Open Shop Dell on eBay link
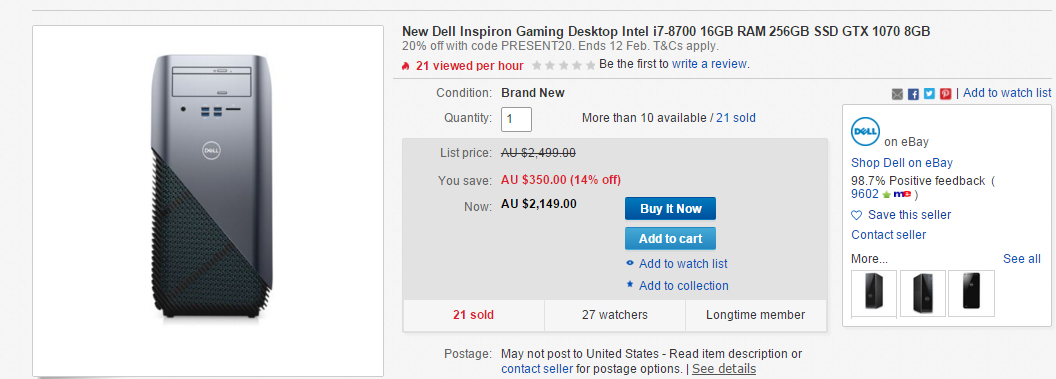Viewport: 1056px width, 379px height. (902, 163)
